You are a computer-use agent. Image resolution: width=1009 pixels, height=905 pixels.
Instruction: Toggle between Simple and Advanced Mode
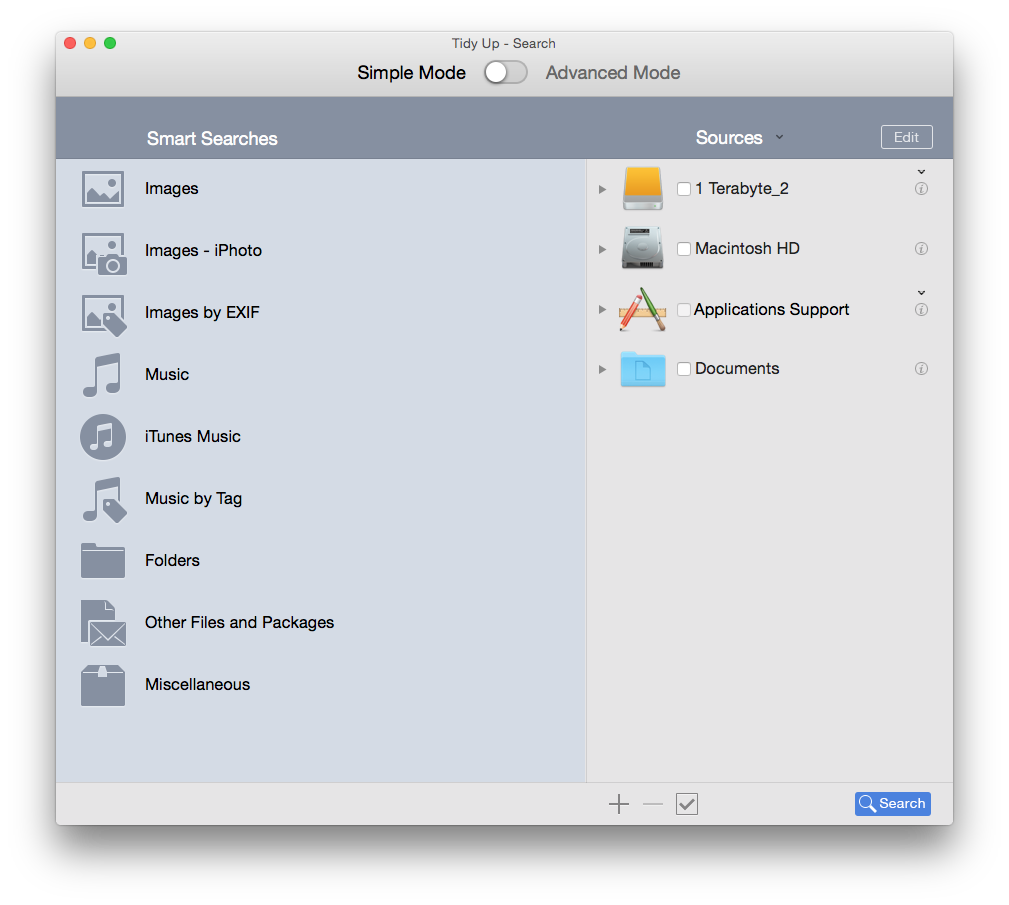(x=506, y=73)
